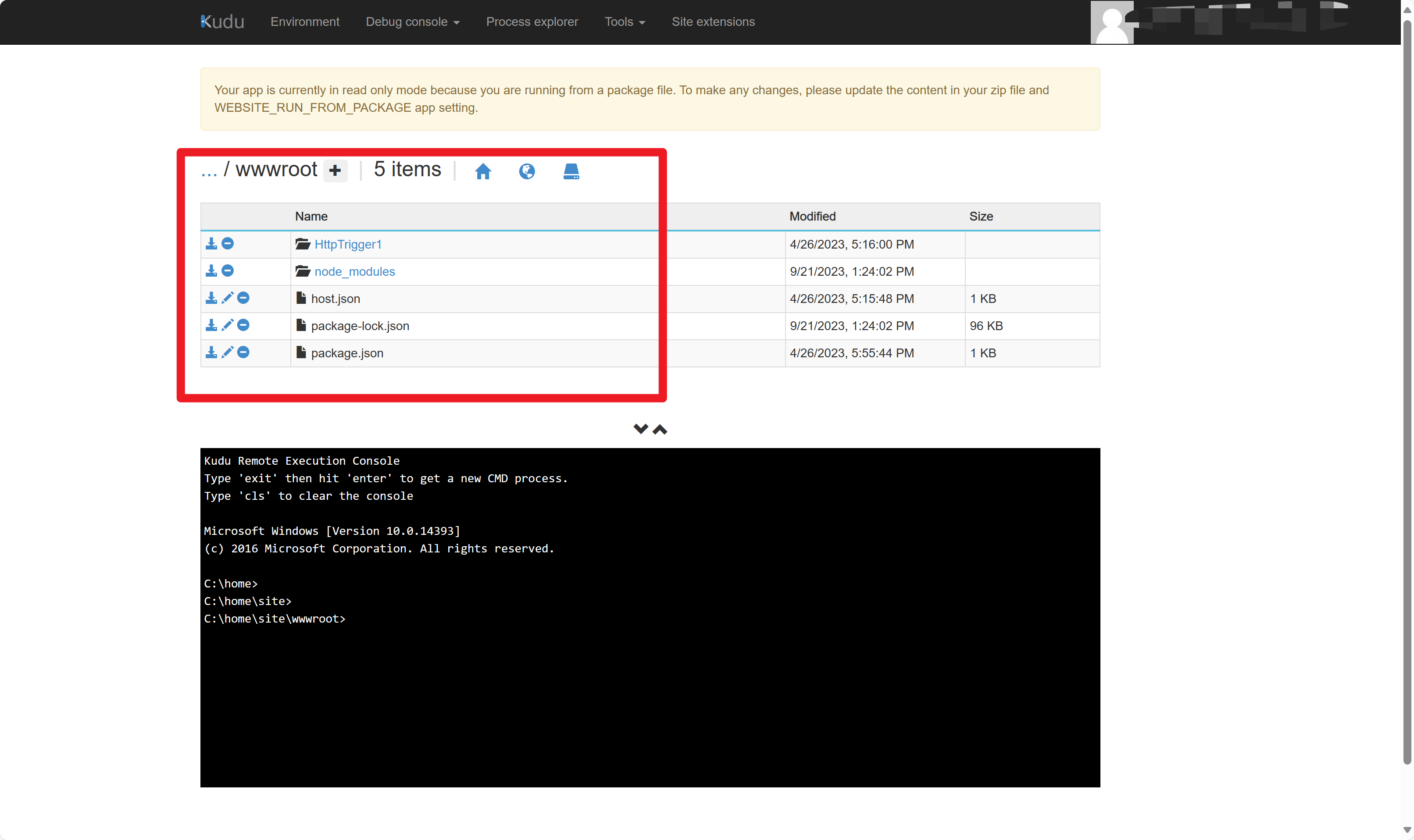Viewport: 1414px width, 840px height.
Task: Click the system drive icon
Action: click(x=571, y=171)
